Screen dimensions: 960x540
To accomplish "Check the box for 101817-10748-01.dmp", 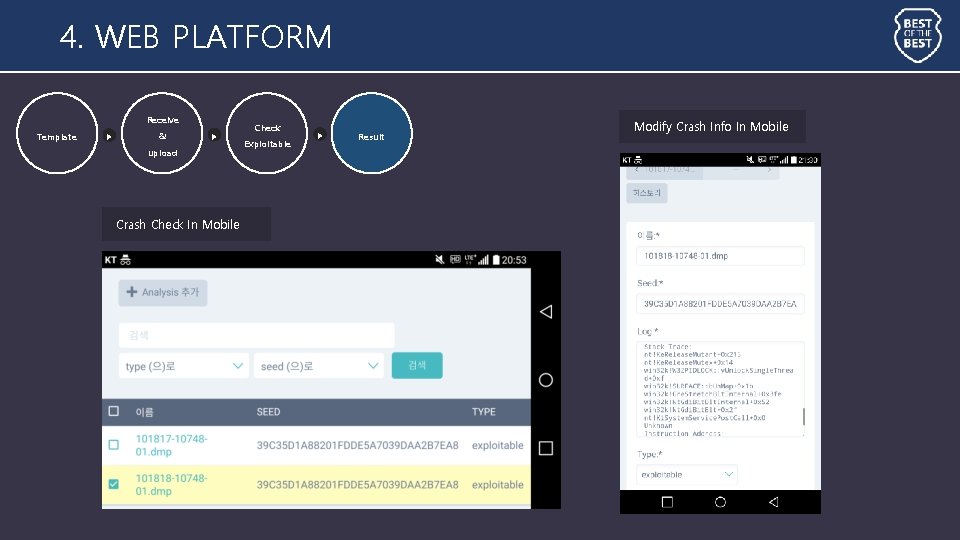I will [114, 445].
